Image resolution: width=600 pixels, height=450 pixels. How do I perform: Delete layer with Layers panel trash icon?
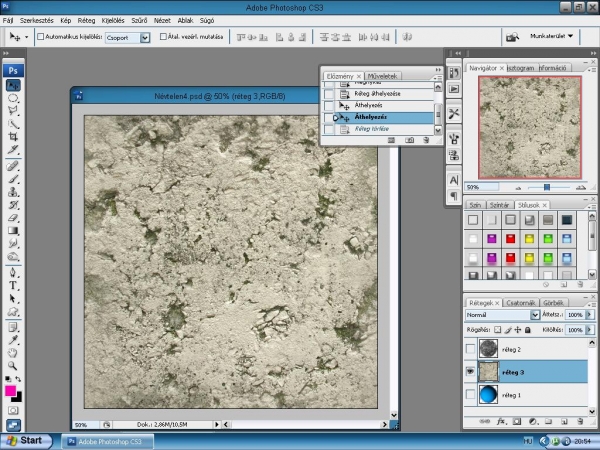pyautogui.click(x=580, y=421)
